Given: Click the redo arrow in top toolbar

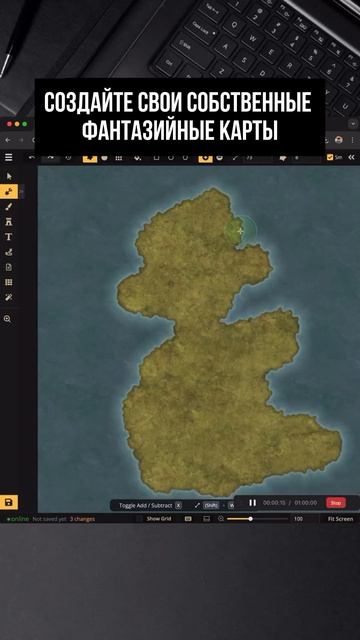Looking at the screenshot, I should 51,158.
